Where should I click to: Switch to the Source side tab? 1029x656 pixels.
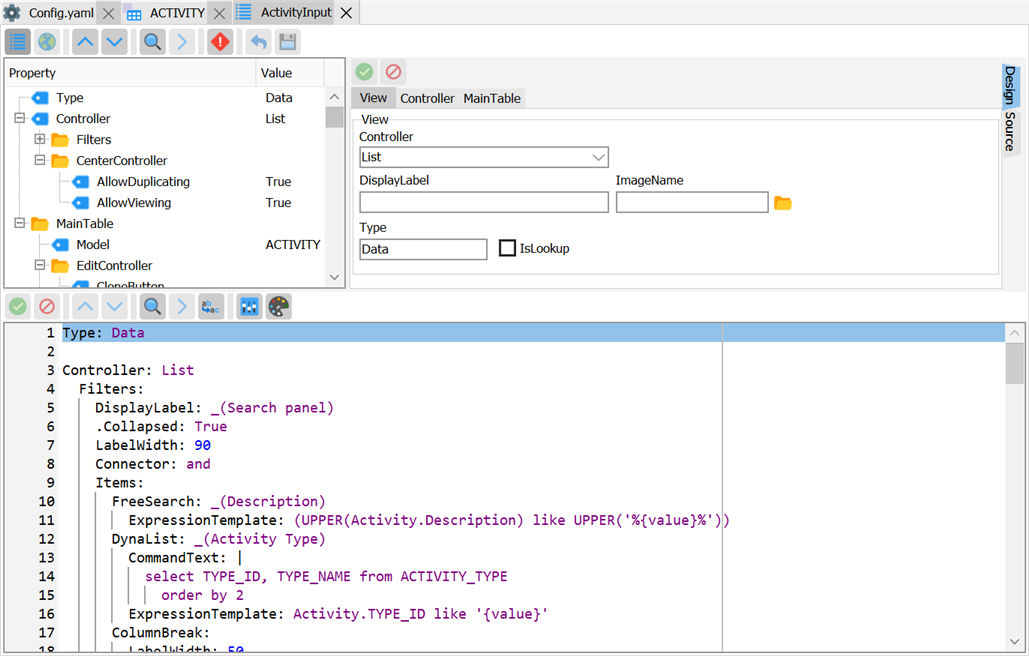(x=1010, y=131)
